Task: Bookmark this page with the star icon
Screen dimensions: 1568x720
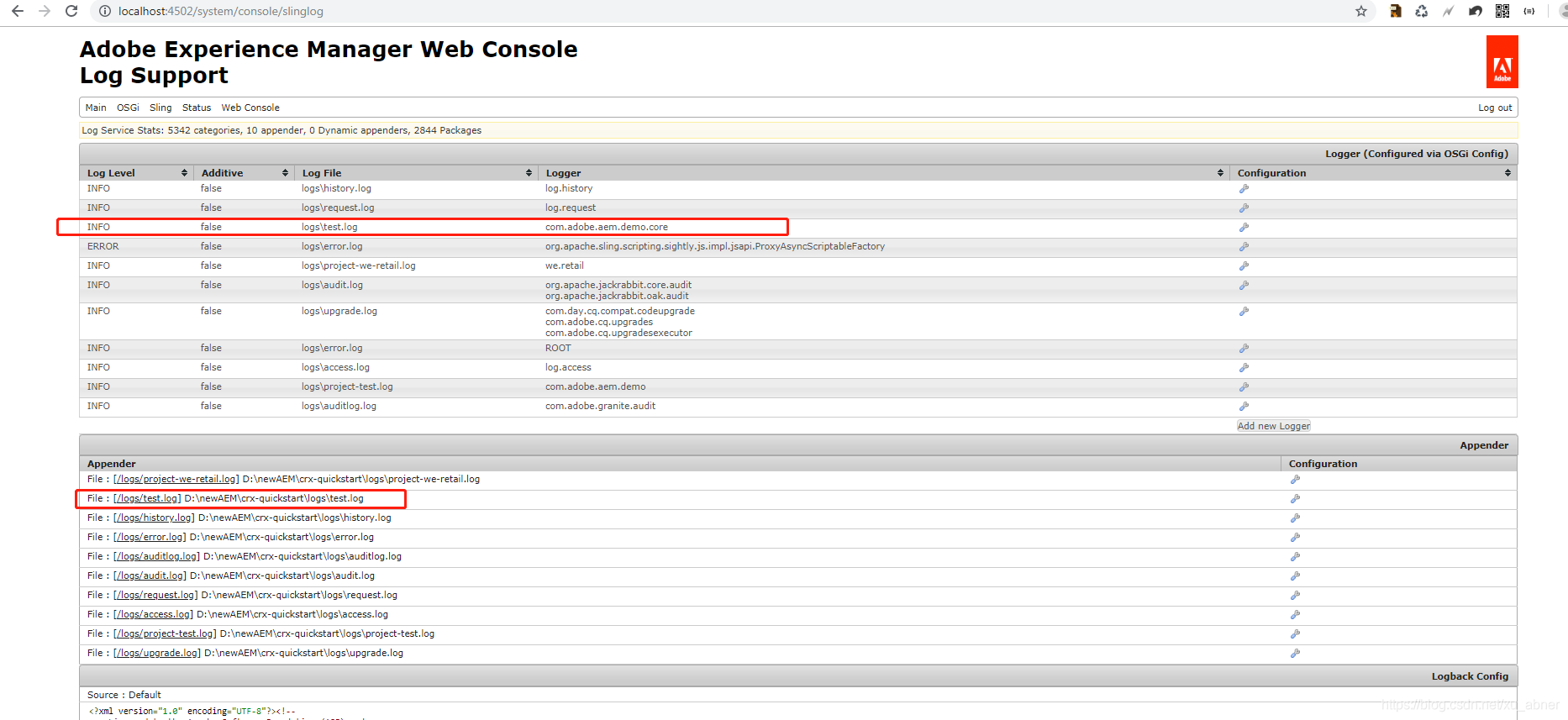Action: 1361,11
